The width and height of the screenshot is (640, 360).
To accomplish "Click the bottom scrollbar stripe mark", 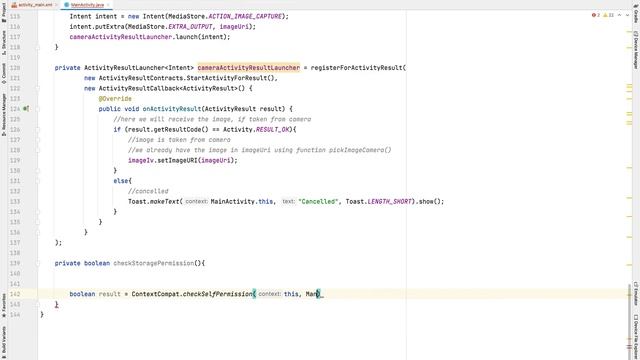I will click(x=629, y=347).
